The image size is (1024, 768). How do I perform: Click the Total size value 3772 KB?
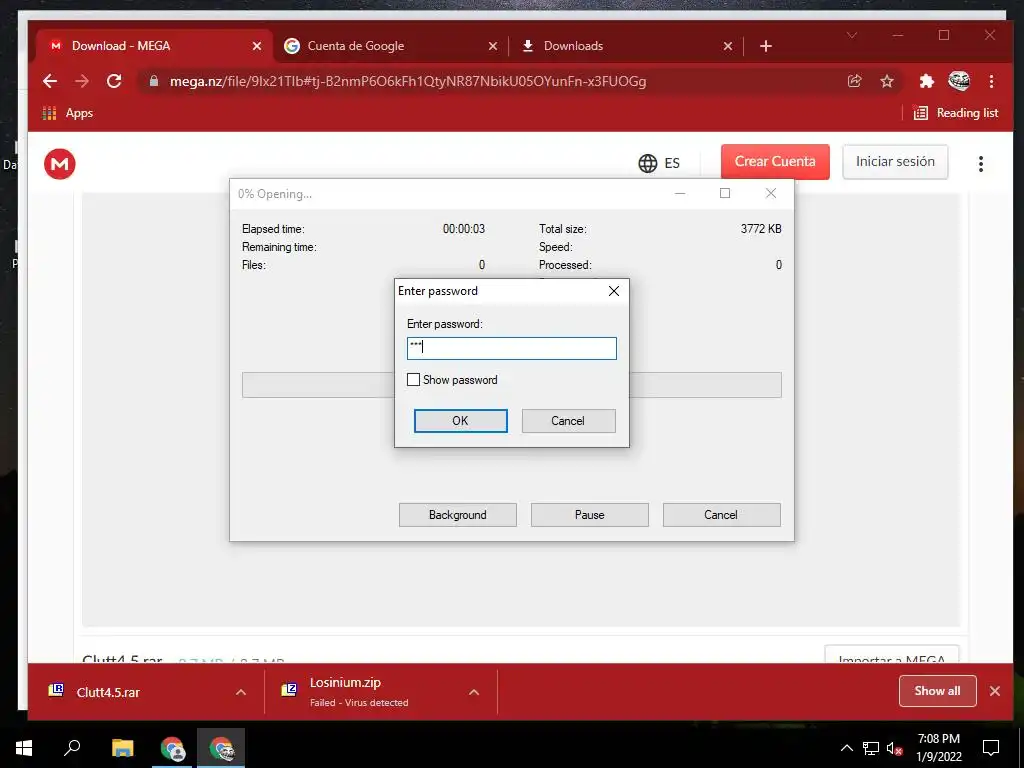point(761,229)
